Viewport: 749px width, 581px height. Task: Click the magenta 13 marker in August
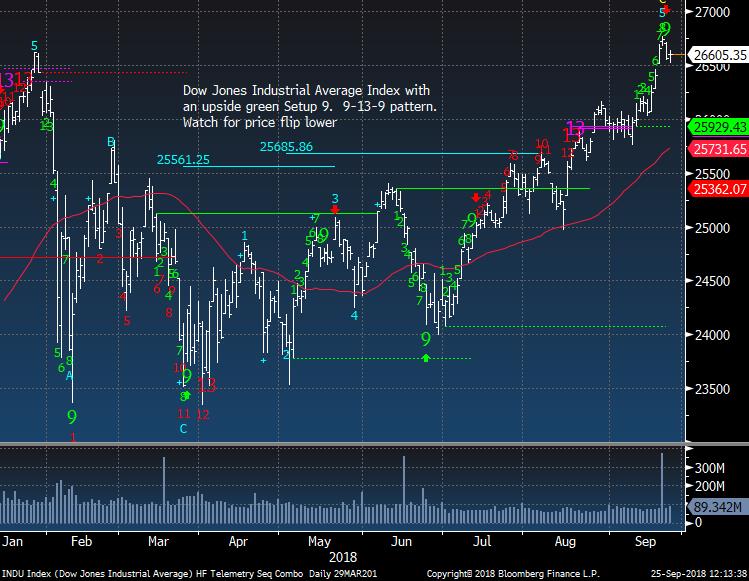(576, 130)
